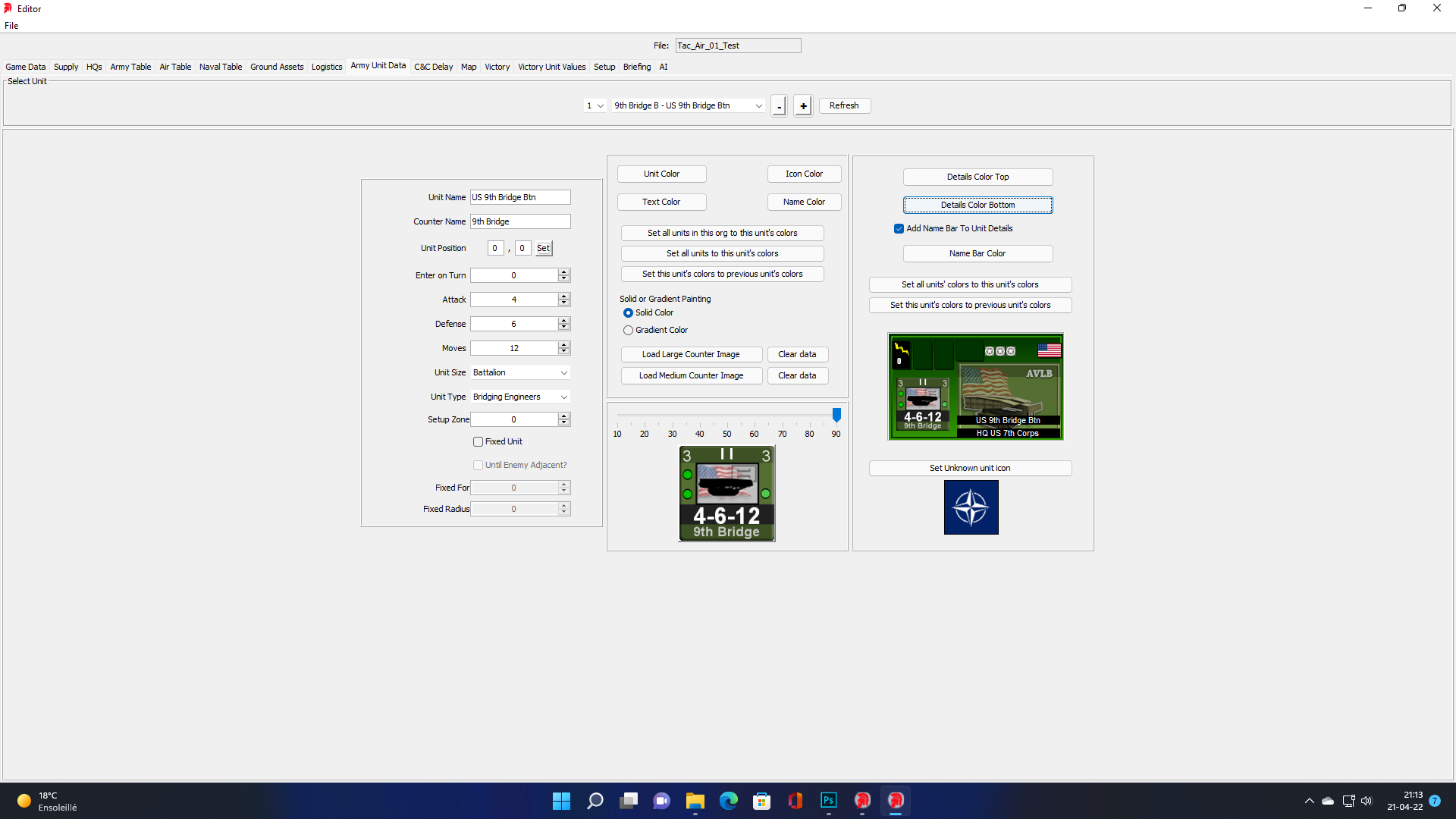Click Set button for Unit Position
1456x819 pixels.
(543, 248)
